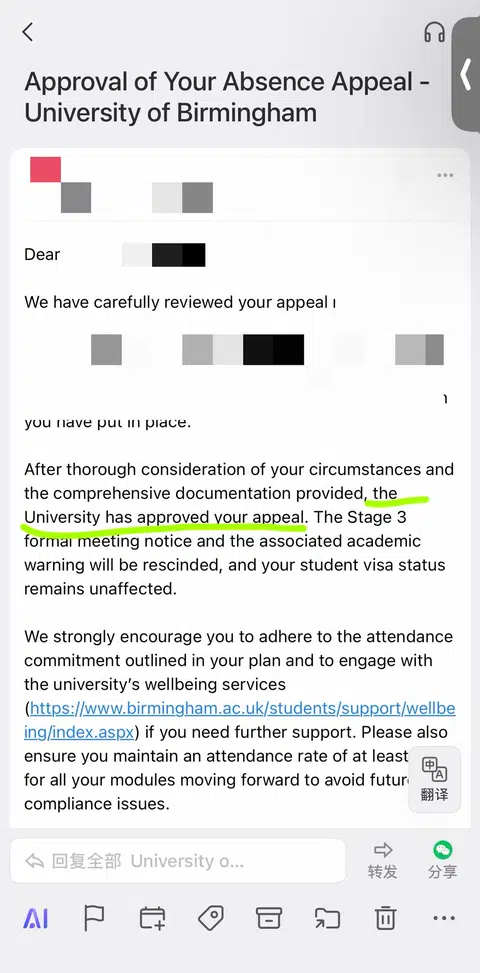Image resolution: width=480 pixels, height=973 pixels.
Task: Delete email with trash icon
Action: (x=386, y=918)
